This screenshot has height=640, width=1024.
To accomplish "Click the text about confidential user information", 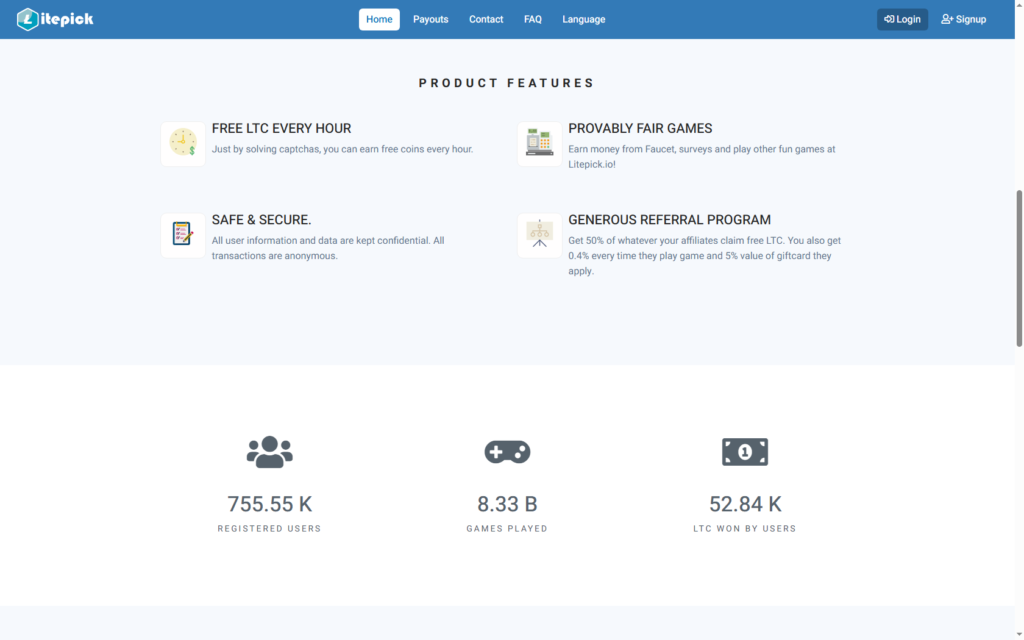I will tap(328, 248).
